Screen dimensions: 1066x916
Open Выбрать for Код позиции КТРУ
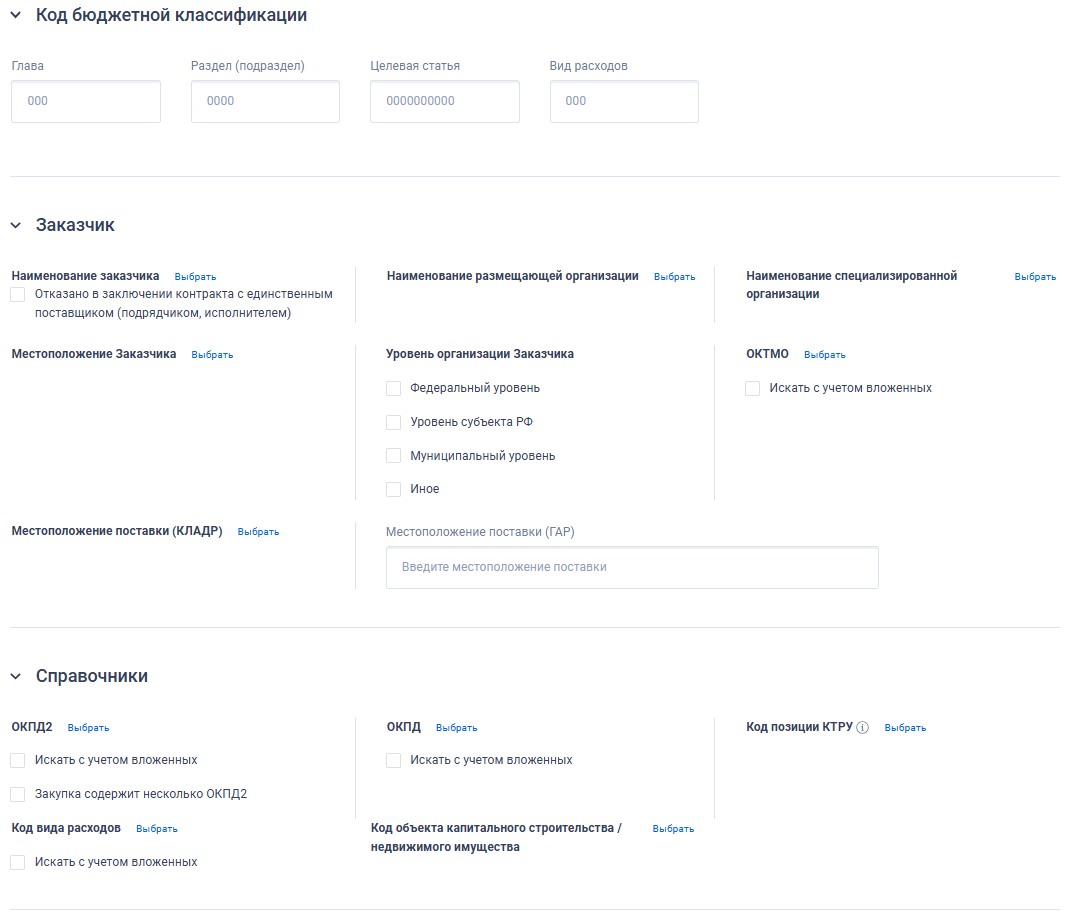tap(905, 728)
